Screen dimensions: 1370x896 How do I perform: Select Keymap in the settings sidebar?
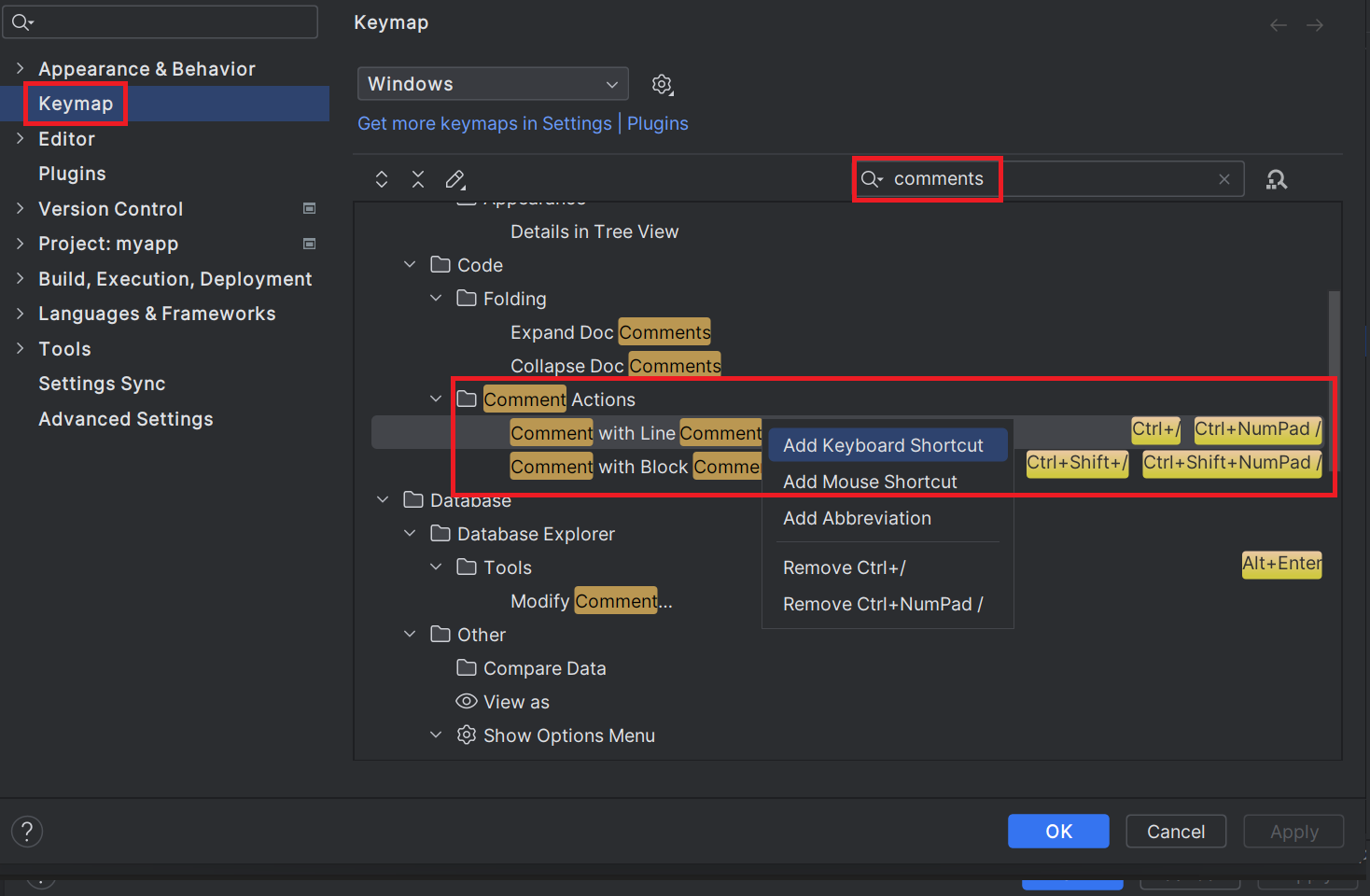75,104
